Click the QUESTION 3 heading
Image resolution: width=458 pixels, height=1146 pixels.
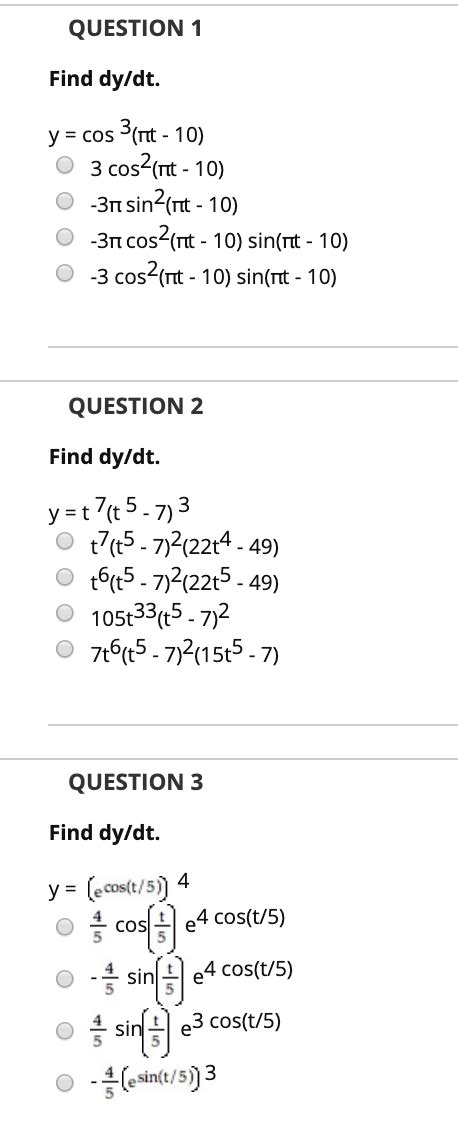[x=136, y=783]
